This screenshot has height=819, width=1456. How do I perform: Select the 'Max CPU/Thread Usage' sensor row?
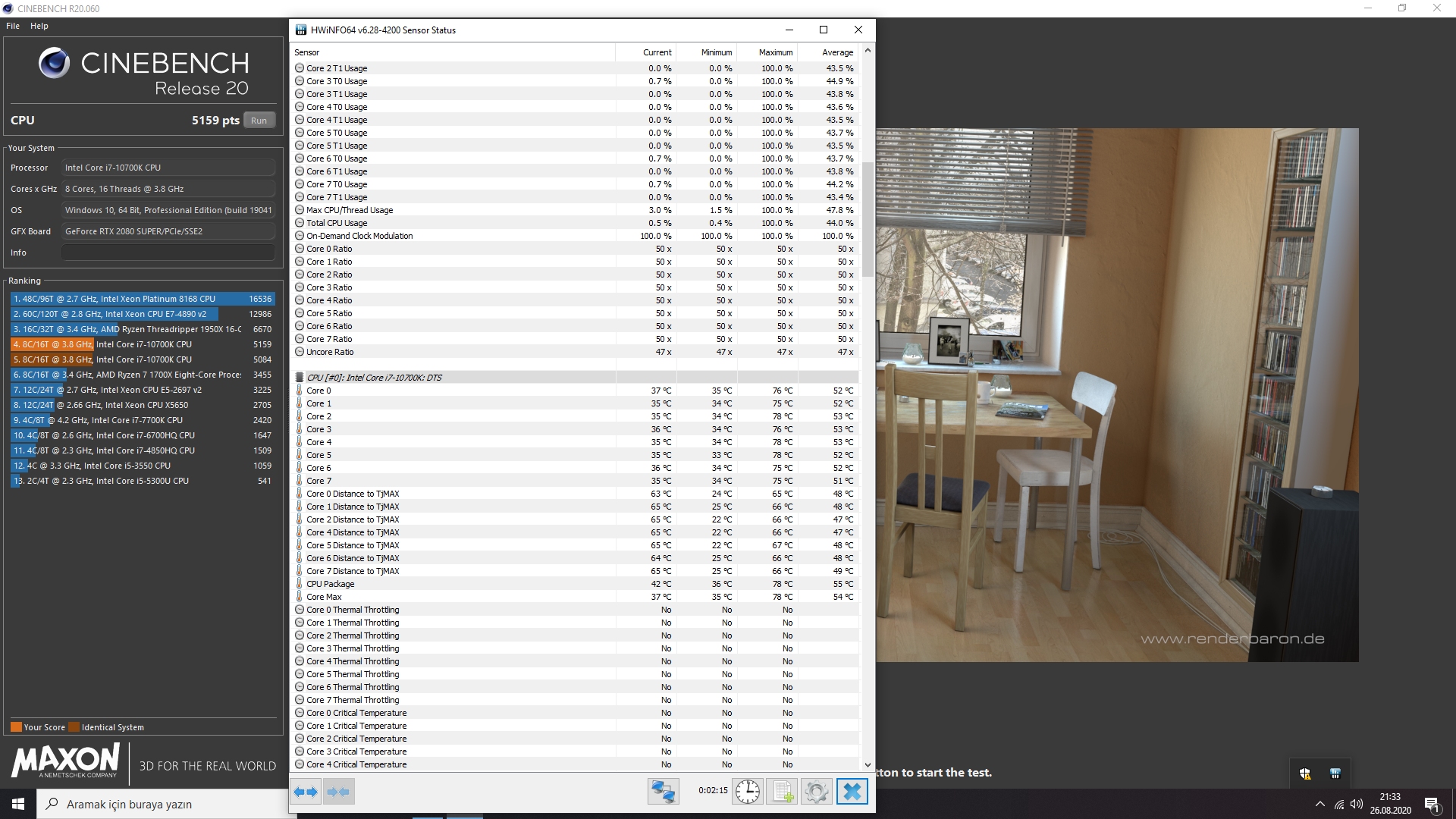pos(576,210)
